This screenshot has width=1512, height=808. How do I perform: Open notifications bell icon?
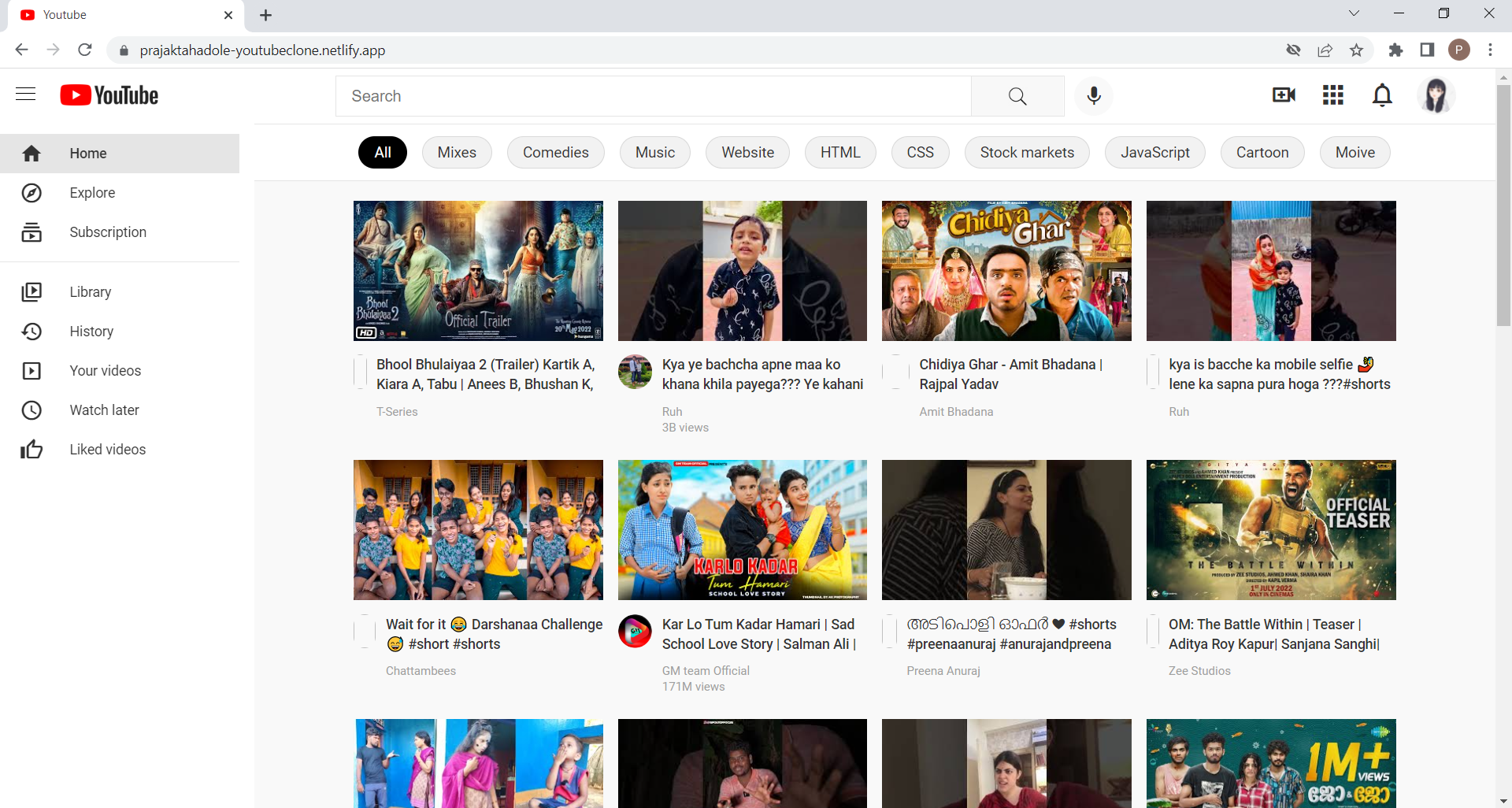[x=1382, y=95]
